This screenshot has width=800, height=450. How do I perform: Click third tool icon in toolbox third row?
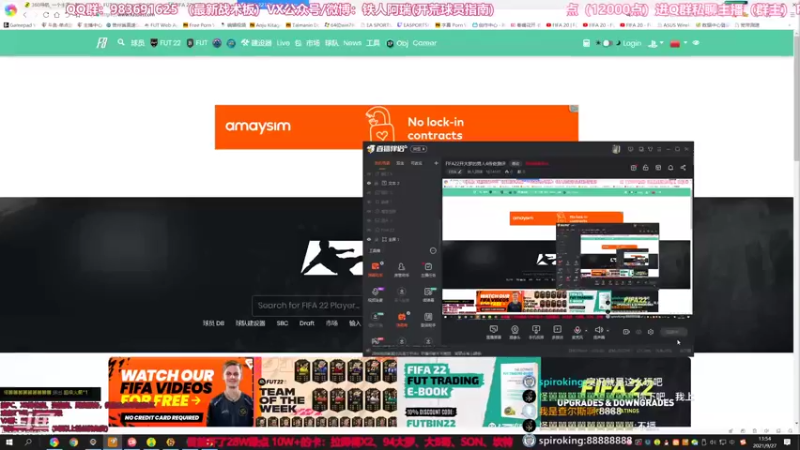click(428, 319)
